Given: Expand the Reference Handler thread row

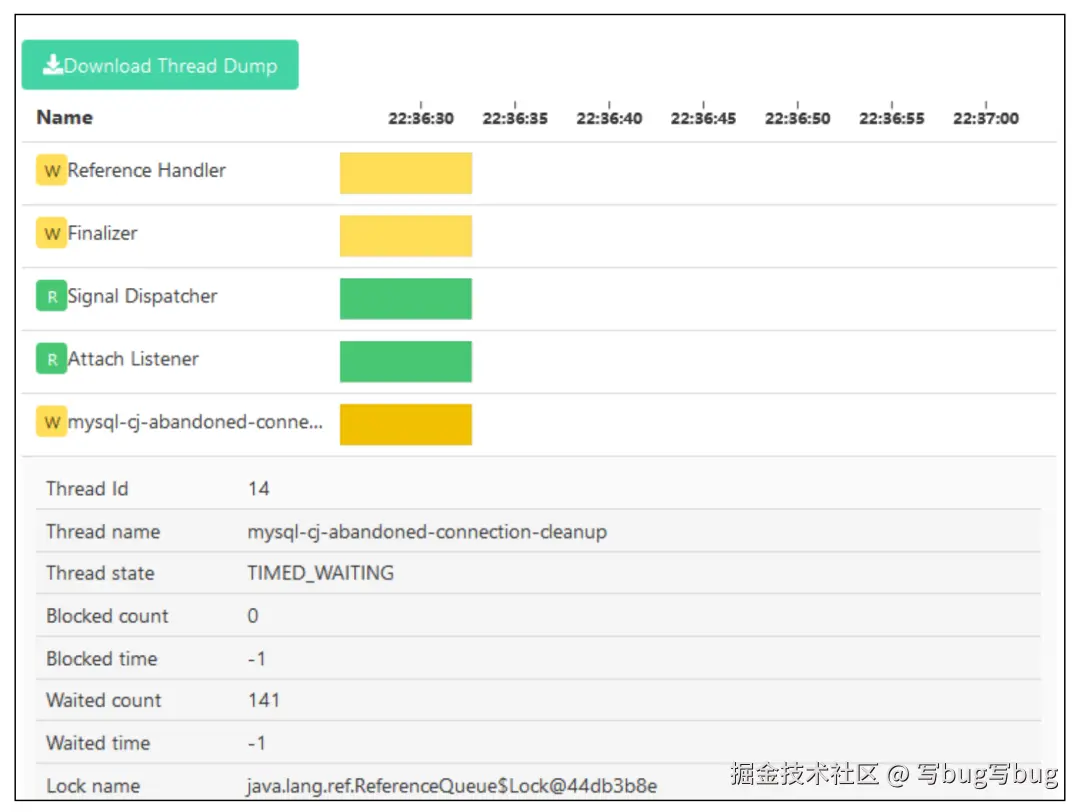Looking at the screenshot, I should click(145, 171).
